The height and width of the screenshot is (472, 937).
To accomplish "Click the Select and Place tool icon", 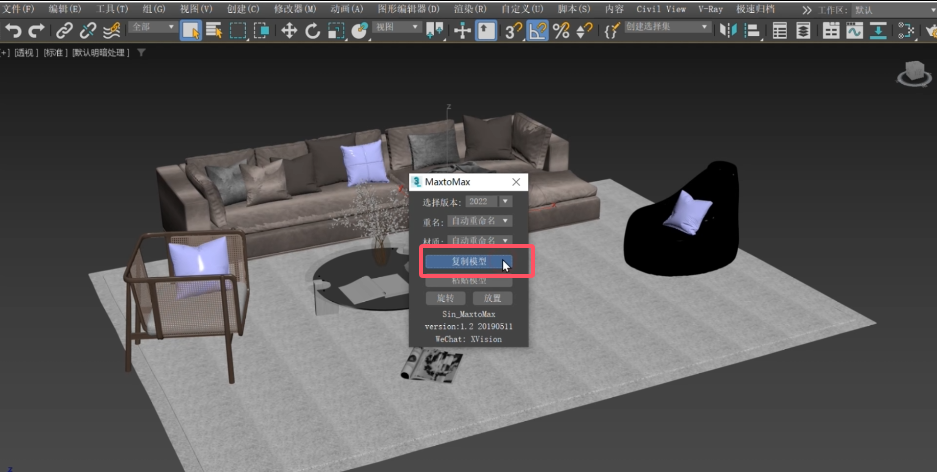I will pos(360,30).
